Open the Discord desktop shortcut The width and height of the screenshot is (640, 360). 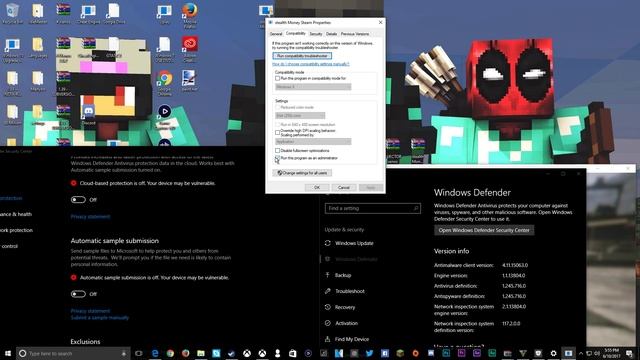[88, 114]
